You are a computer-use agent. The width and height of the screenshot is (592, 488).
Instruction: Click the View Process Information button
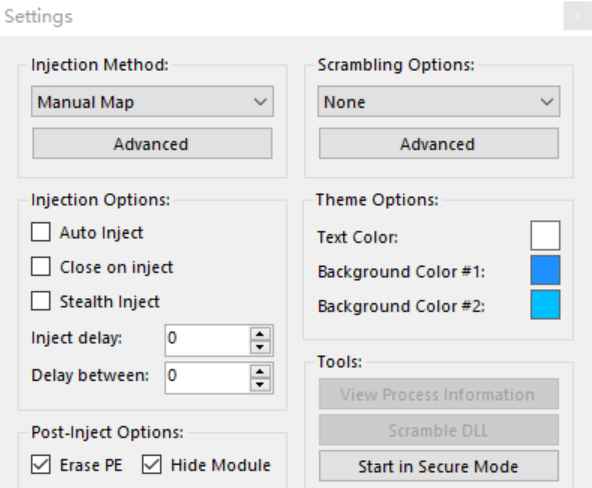click(x=438, y=394)
